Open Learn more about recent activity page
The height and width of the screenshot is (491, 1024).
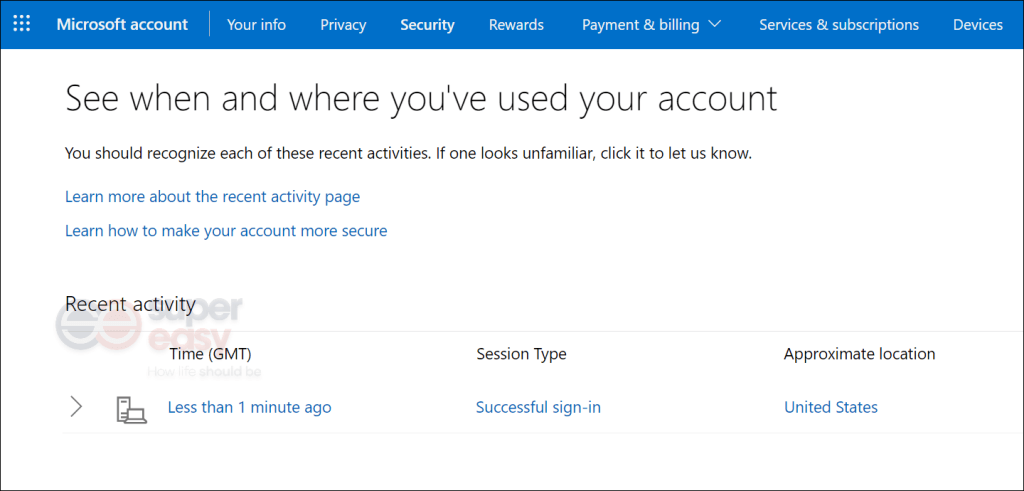[x=212, y=197]
